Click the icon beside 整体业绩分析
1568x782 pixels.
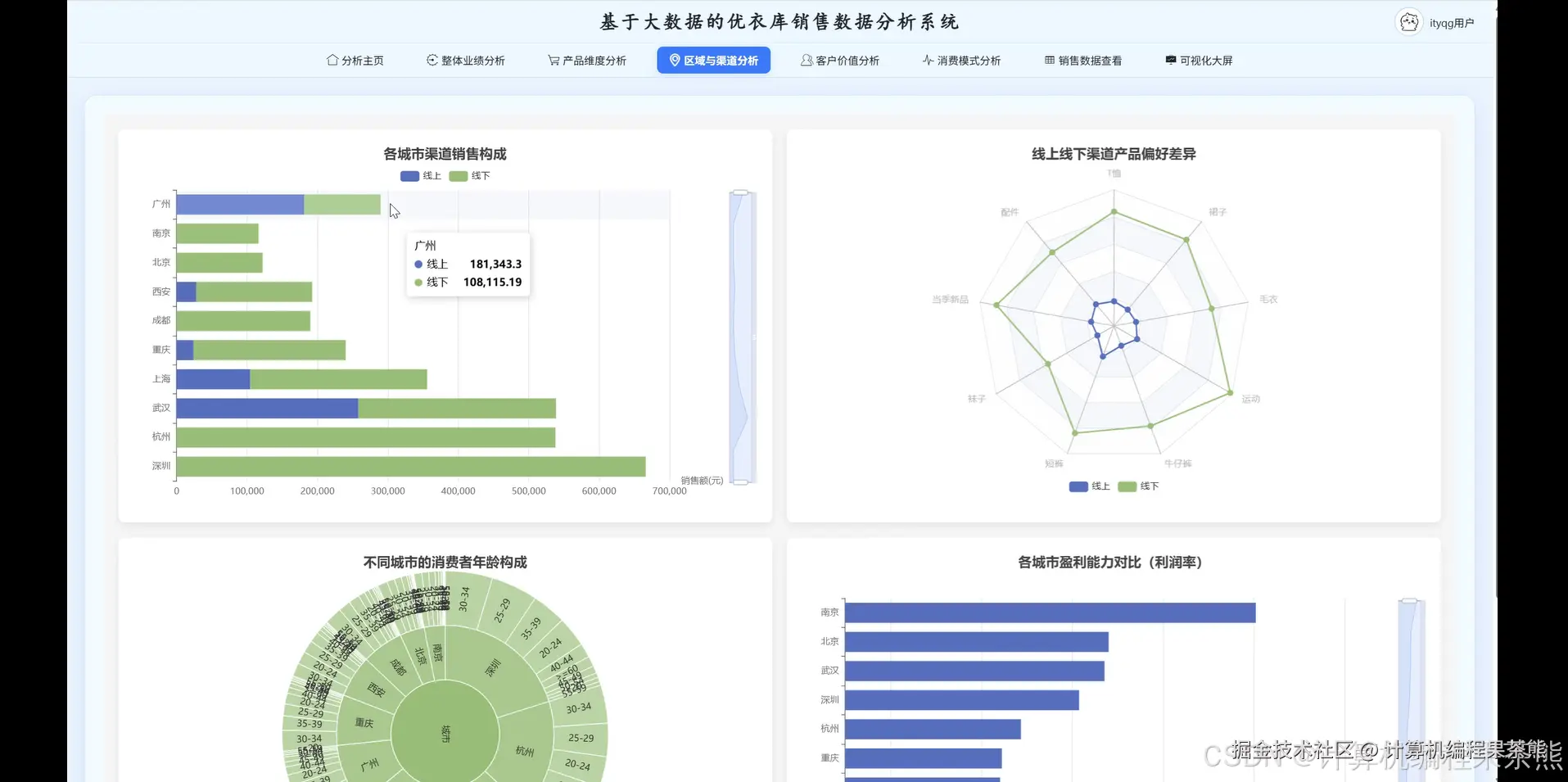(x=432, y=60)
